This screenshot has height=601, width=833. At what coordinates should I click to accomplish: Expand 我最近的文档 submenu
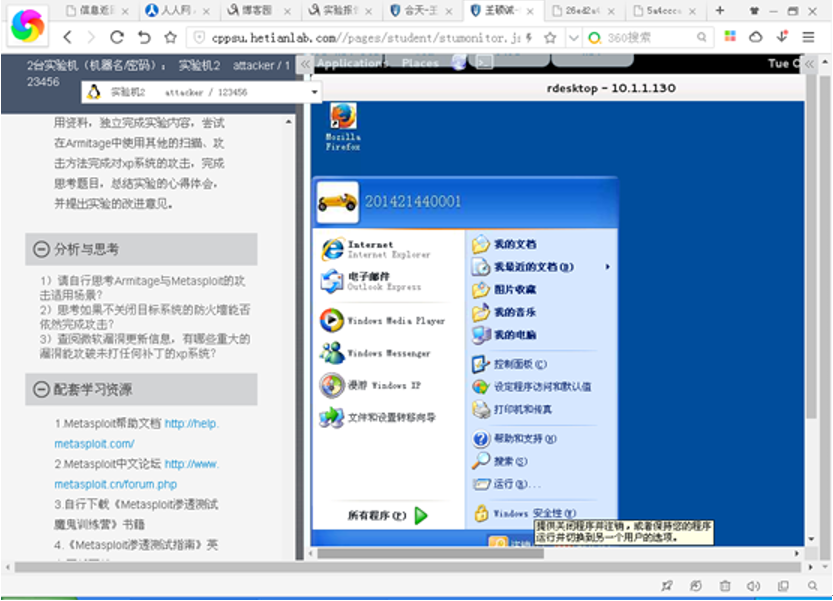point(541,267)
